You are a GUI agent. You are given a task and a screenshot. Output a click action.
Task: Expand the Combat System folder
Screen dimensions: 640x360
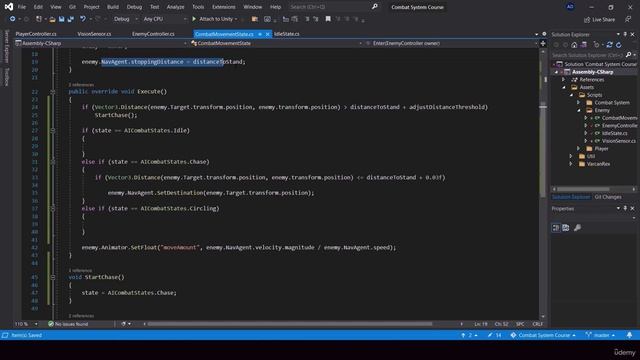click(578, 102)
